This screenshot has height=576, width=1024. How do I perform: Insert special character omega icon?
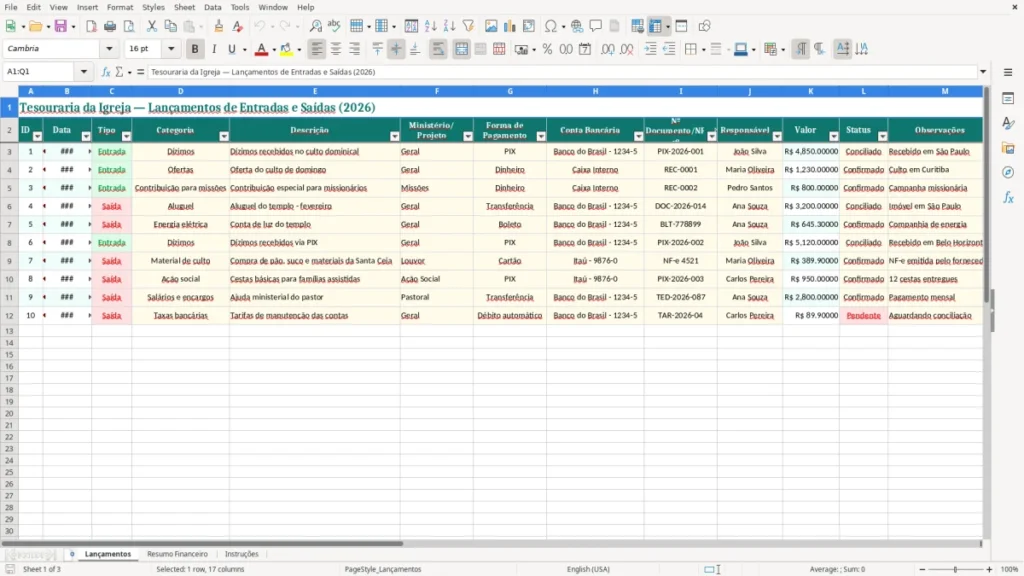point(551,26)
